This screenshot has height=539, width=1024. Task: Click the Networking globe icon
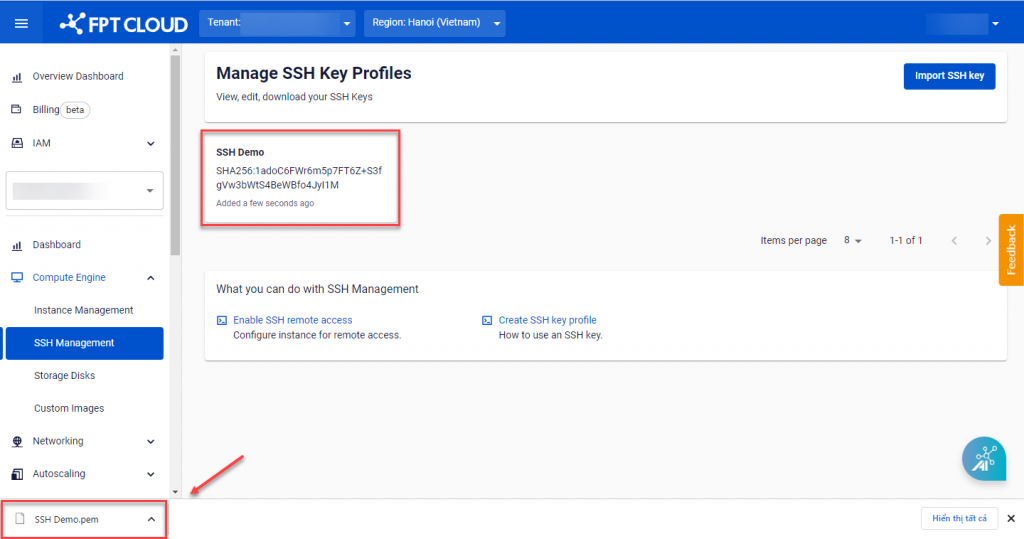pyautogui.click(x=17, y=441)
